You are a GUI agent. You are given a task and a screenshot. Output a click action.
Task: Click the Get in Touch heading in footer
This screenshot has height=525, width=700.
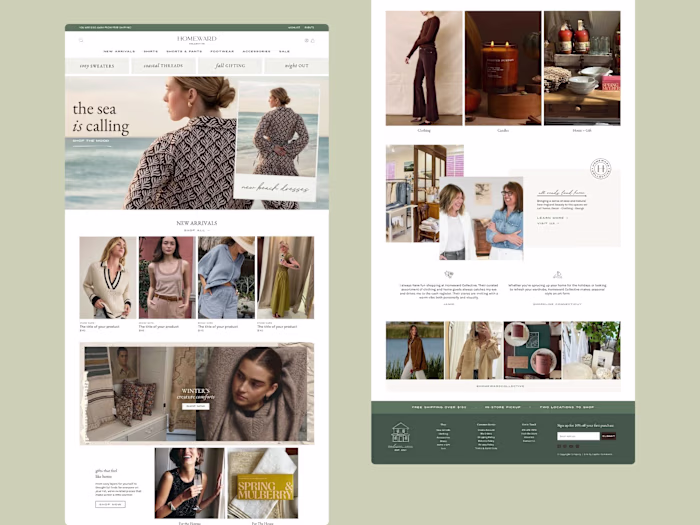529,425
